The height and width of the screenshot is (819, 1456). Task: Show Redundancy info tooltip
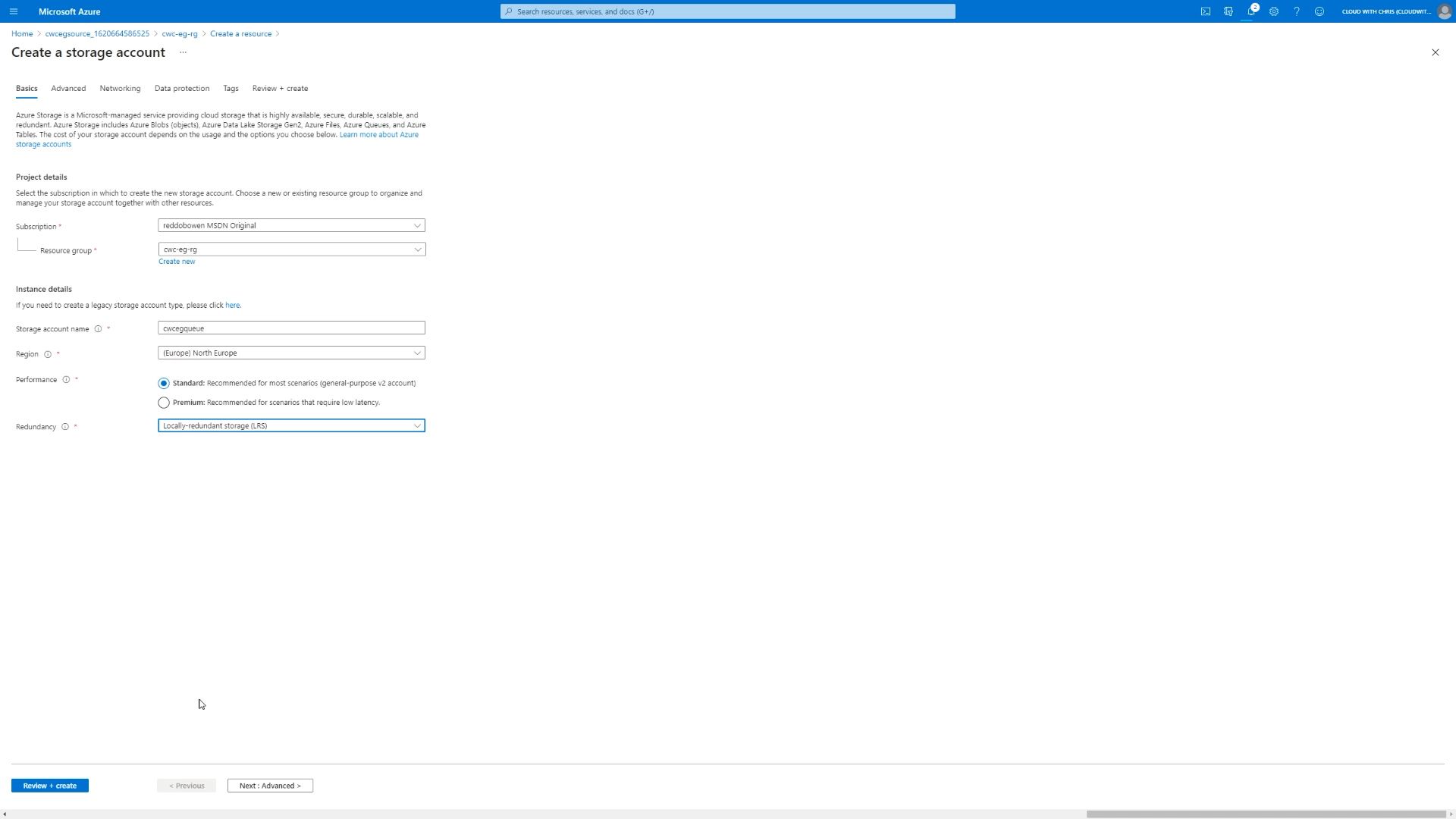tap(65, 427)
